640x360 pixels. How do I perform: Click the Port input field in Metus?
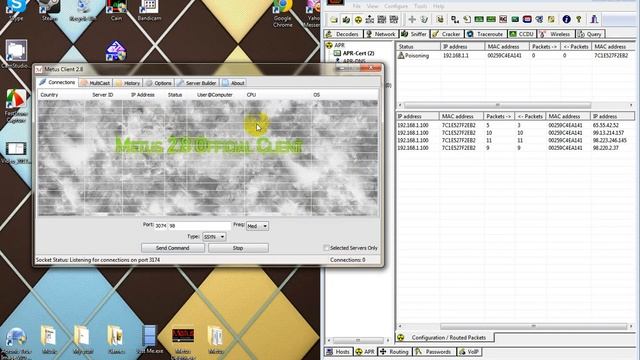point(192,226)
